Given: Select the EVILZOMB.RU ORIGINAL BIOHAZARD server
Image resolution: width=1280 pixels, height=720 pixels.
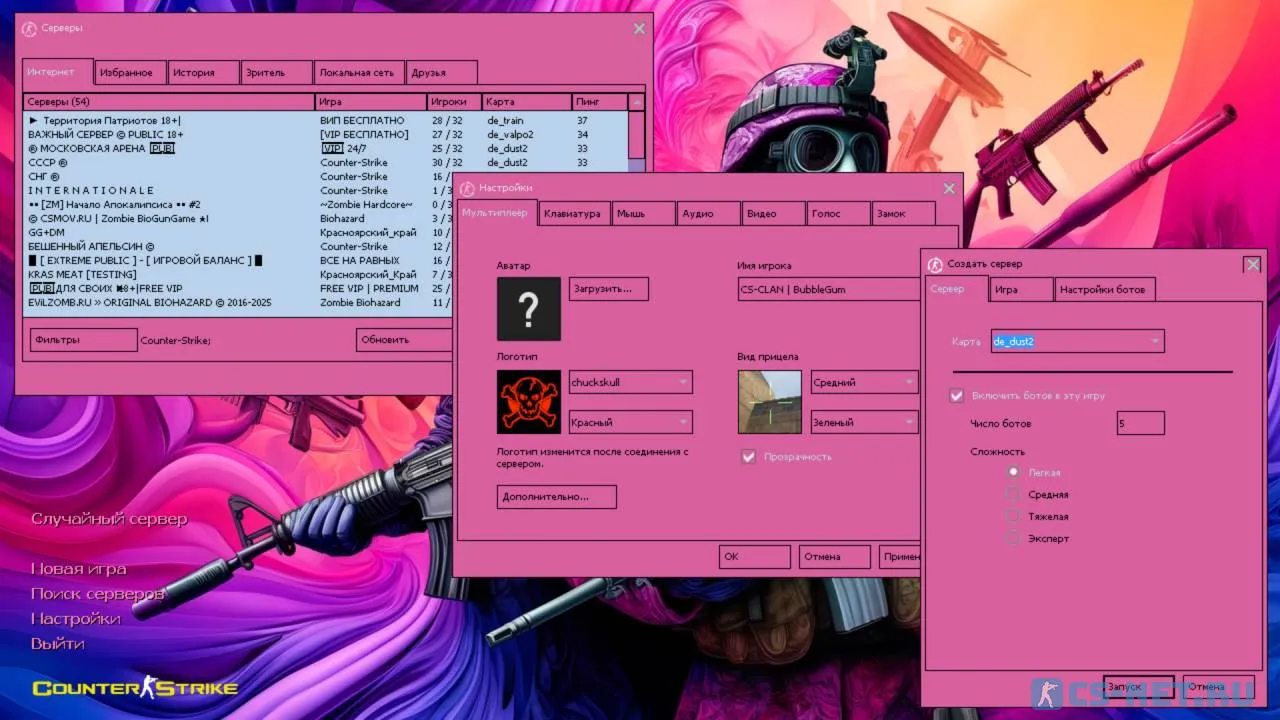Looking at the screenshot, I should click(x=238, y=302).
